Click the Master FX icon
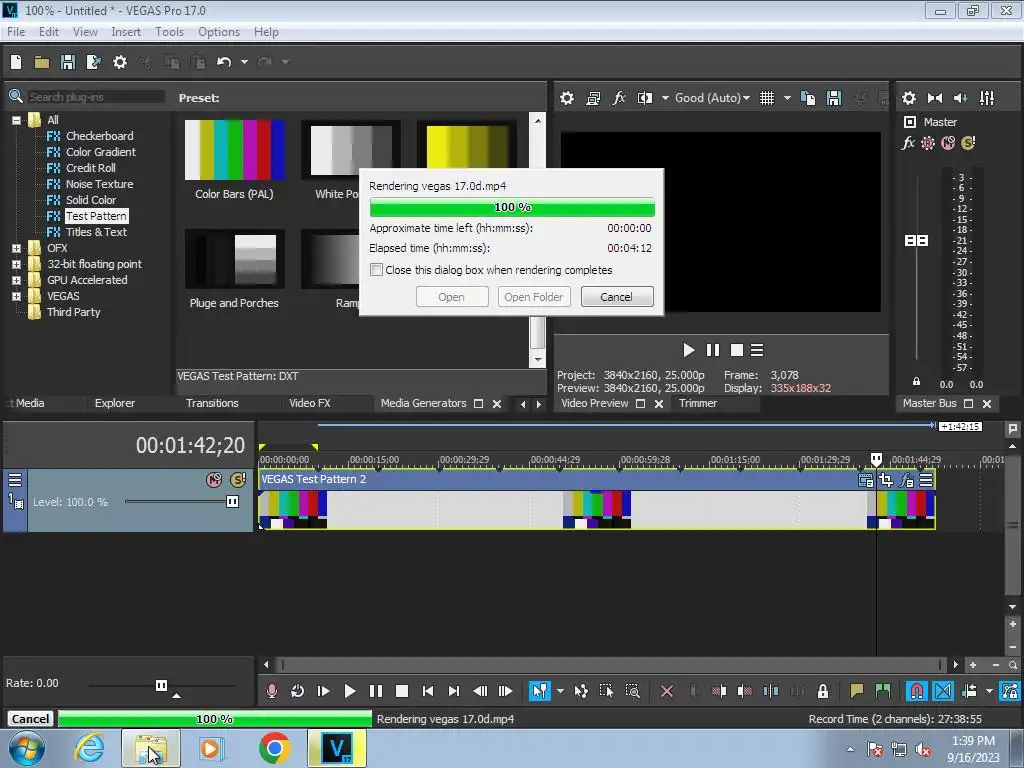Image resolution: width=1024 pixels, height=768 pixels. (x=908, y=143)
